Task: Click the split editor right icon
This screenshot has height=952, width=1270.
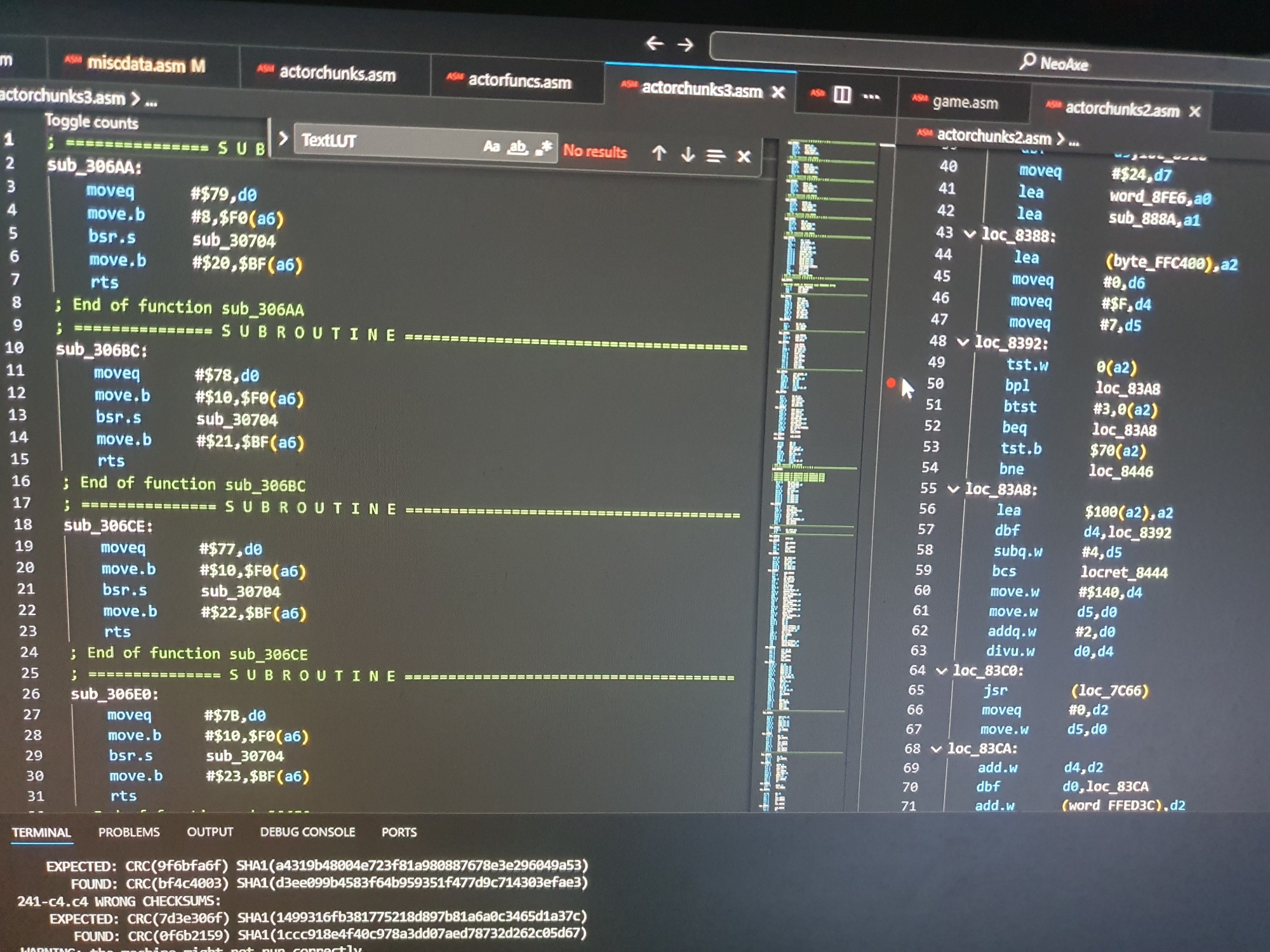Action: point(842,95)
